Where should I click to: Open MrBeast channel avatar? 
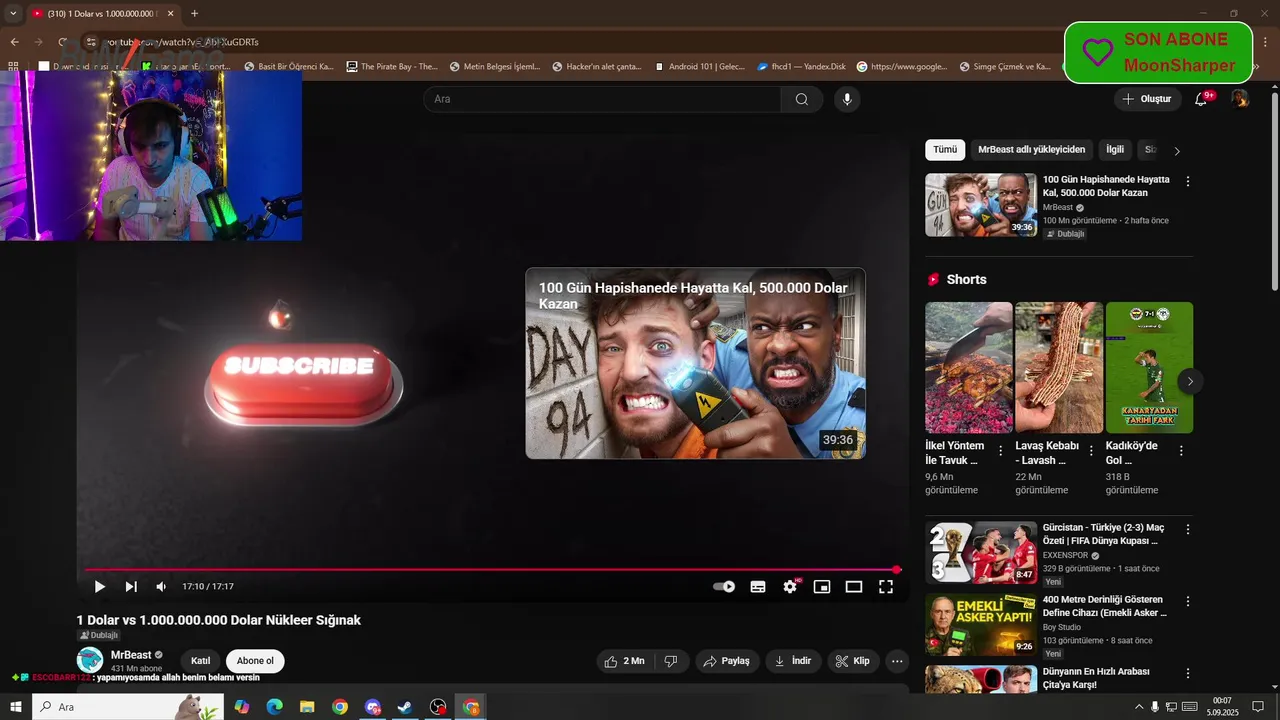tap(90, 660)
